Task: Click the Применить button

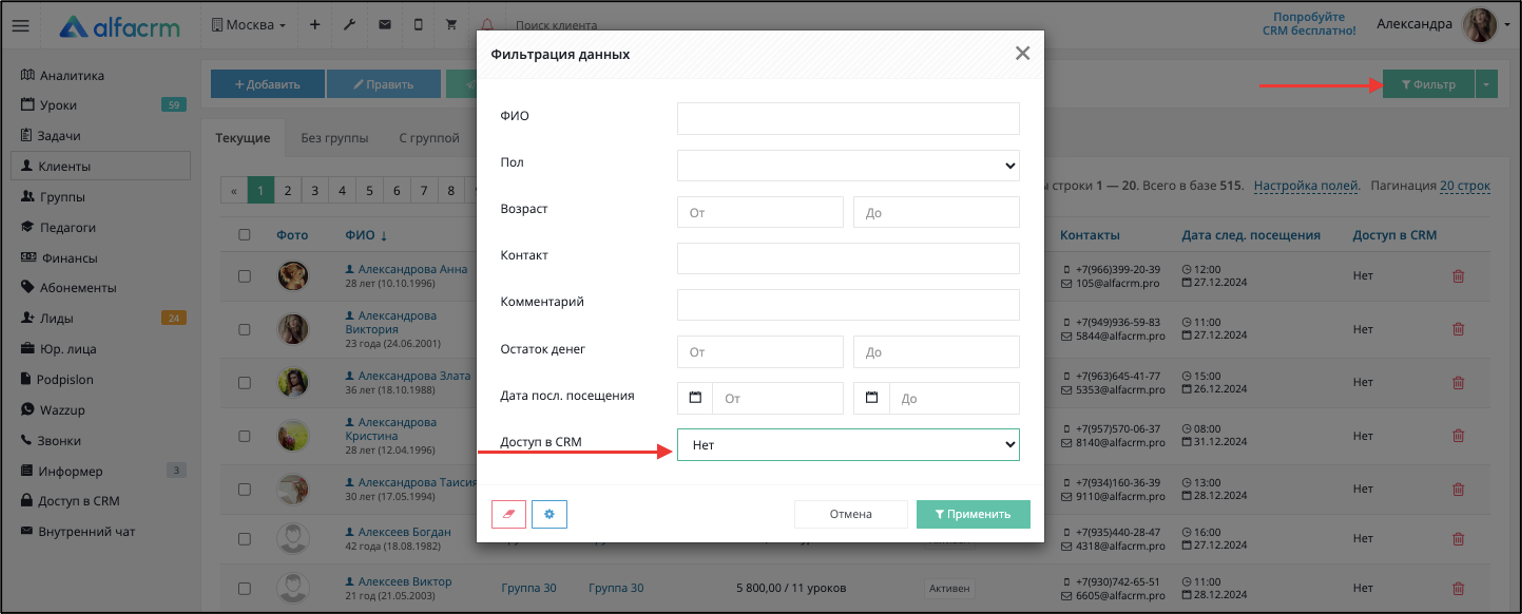Action: 973,514
